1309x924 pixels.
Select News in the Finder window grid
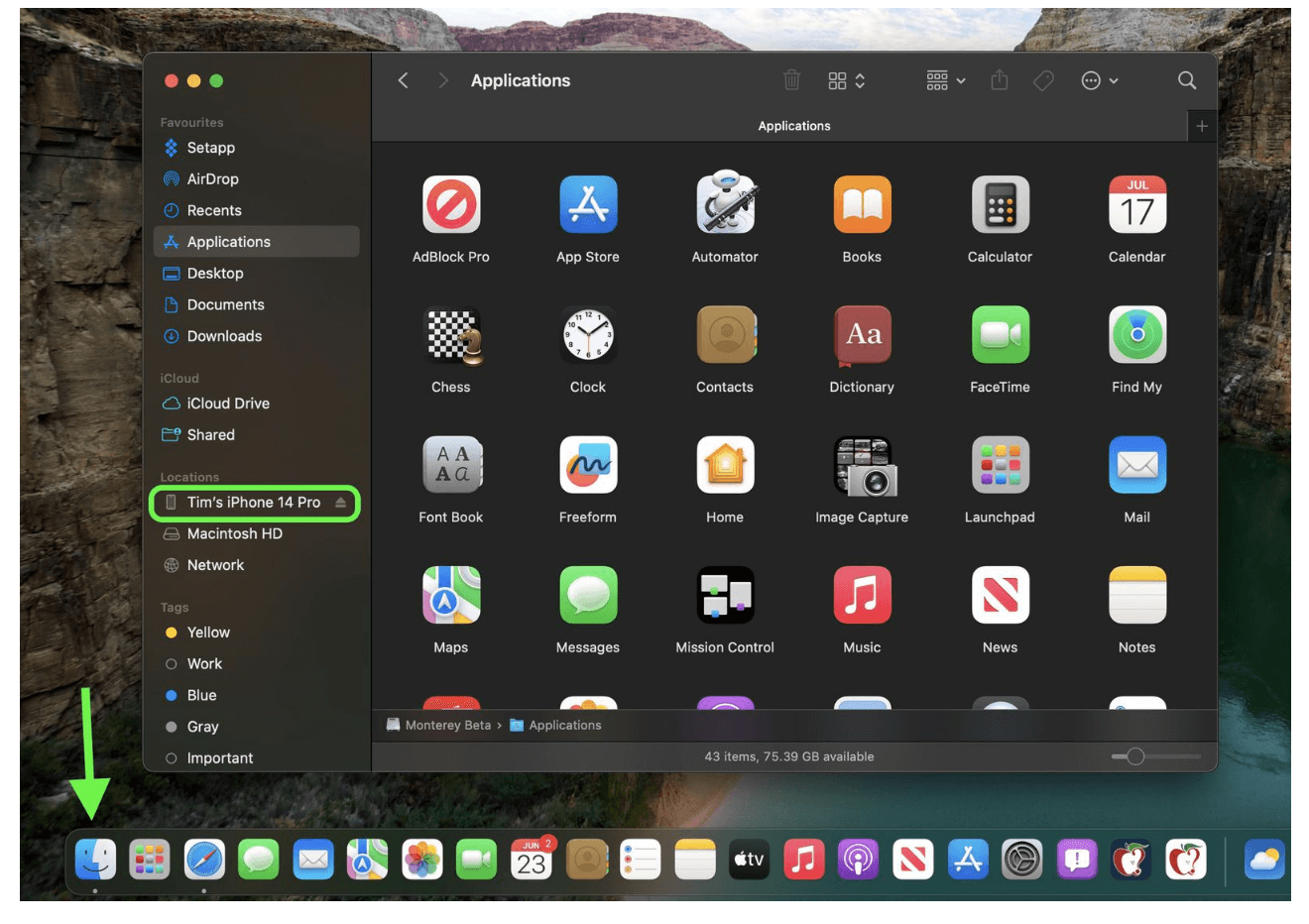(x=1000, y=595)
